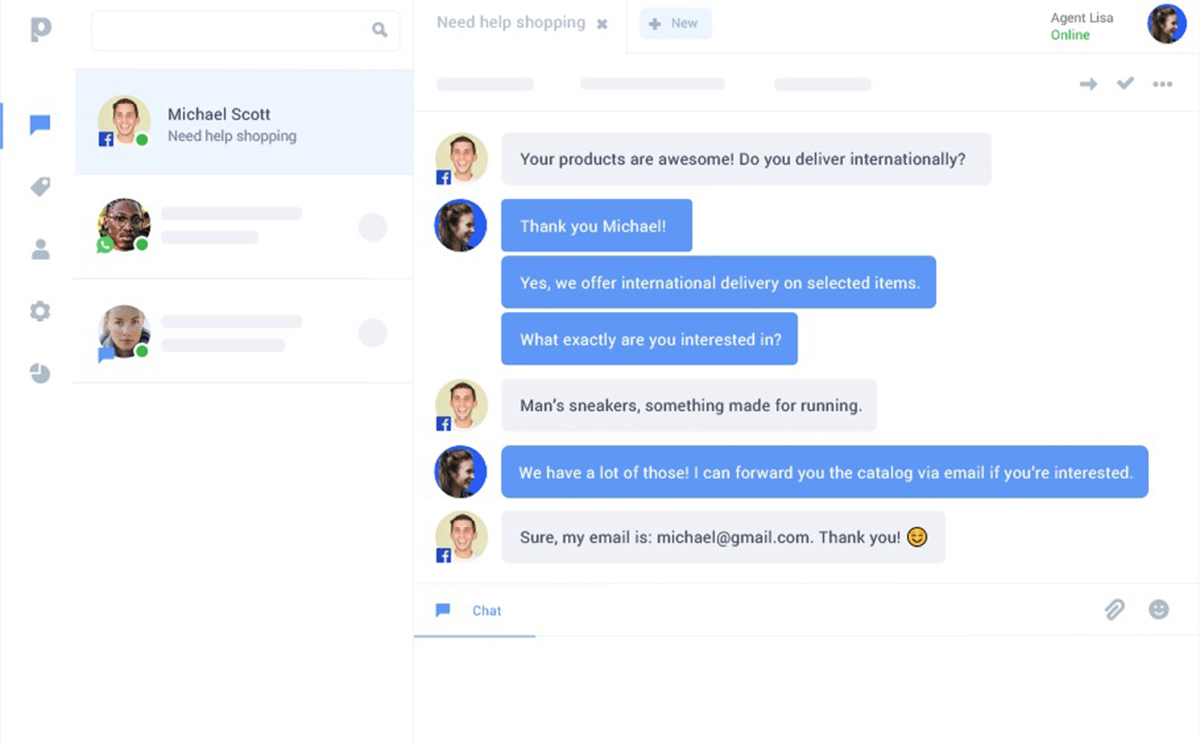Mark conversation resolved with checkmark icon

click(1125, 84)
